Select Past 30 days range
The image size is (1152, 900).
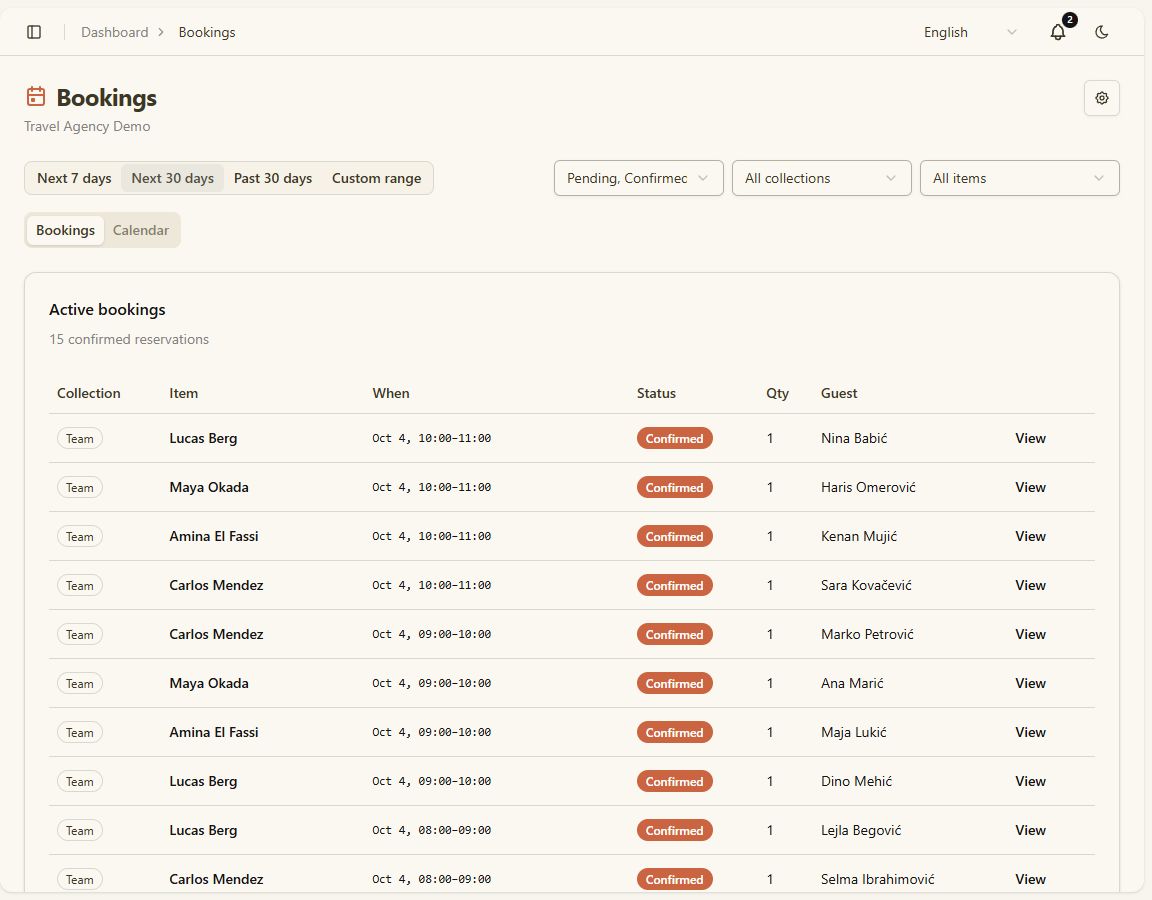click(x=273, y=178)
